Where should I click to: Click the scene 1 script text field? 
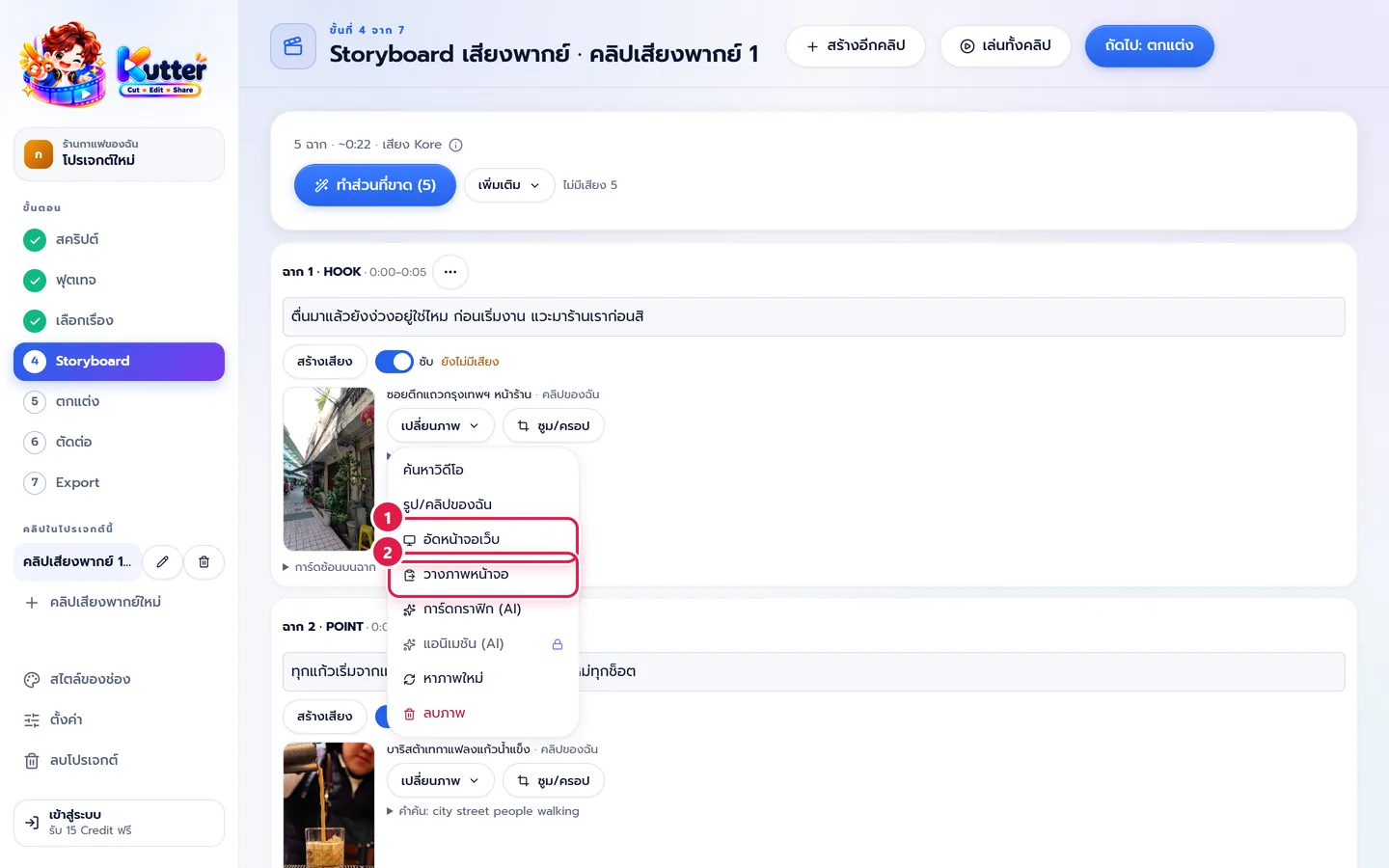tap(814, 316)
